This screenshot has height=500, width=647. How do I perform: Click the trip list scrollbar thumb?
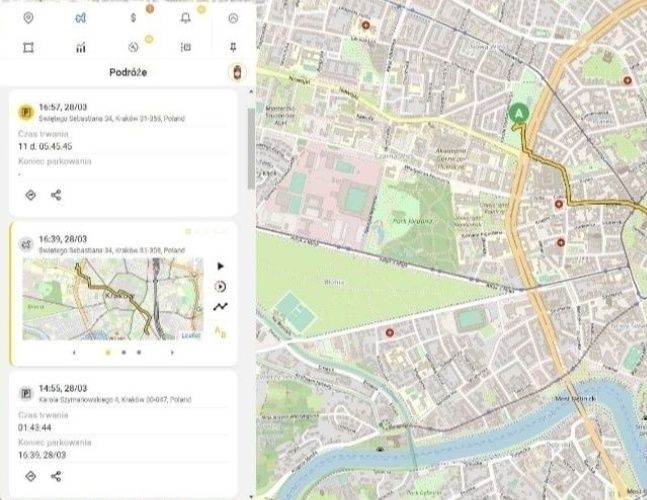click(251, 149)
